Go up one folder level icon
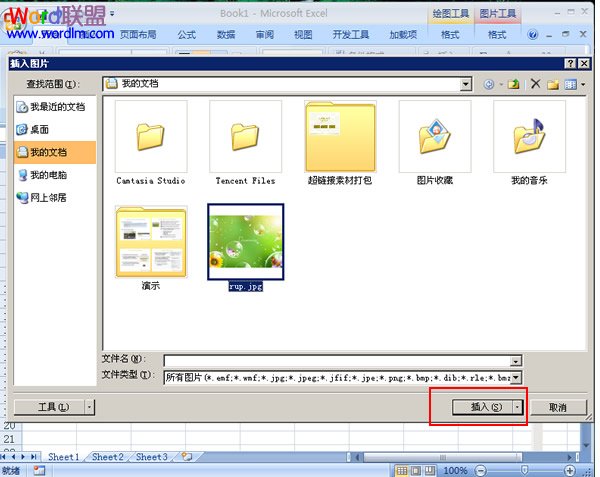The height and width of the screenshot is (477, 600). [x=514, y=84]
